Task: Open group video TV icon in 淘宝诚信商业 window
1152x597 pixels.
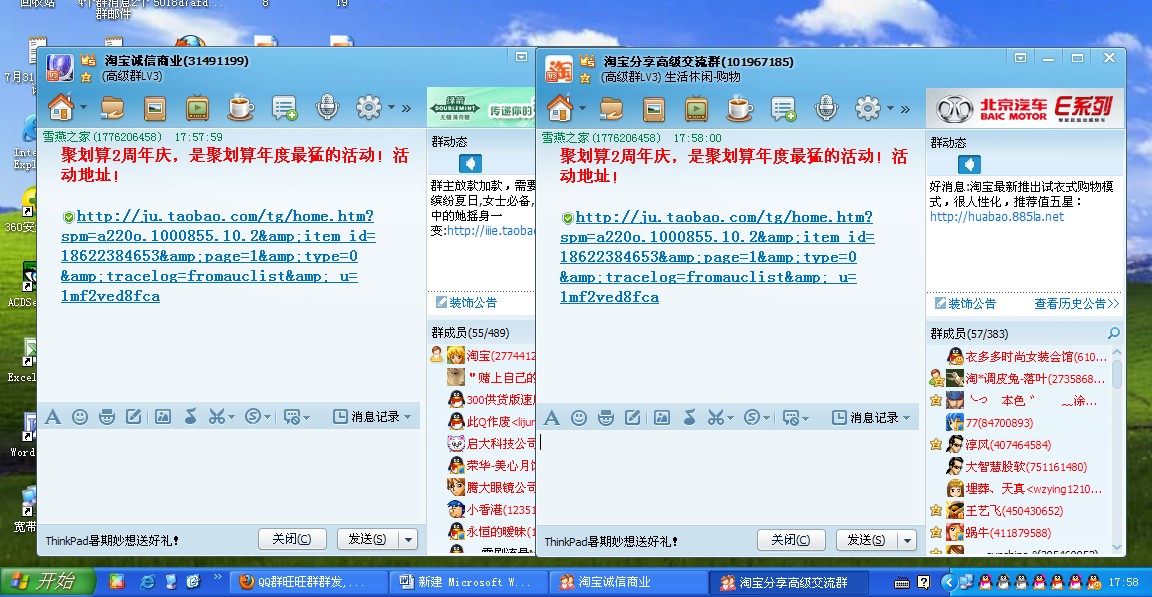Action: tap(197, 108)
